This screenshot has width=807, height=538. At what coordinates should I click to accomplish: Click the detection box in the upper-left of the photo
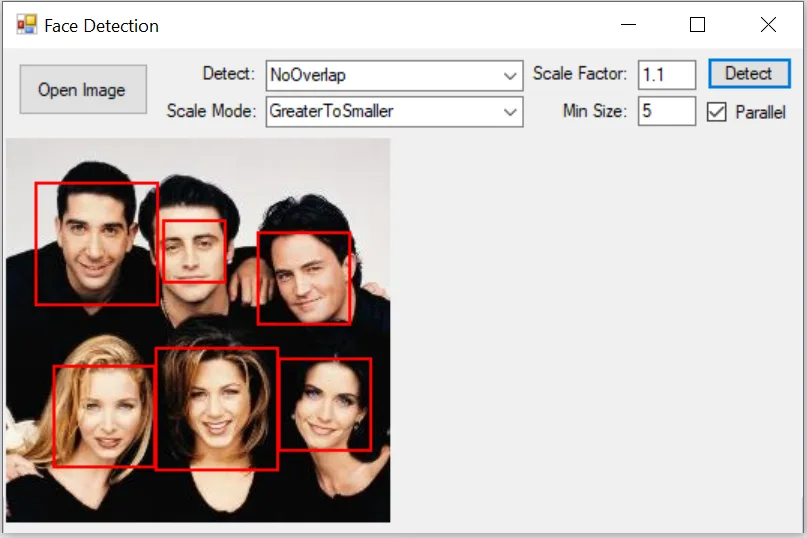96,243
